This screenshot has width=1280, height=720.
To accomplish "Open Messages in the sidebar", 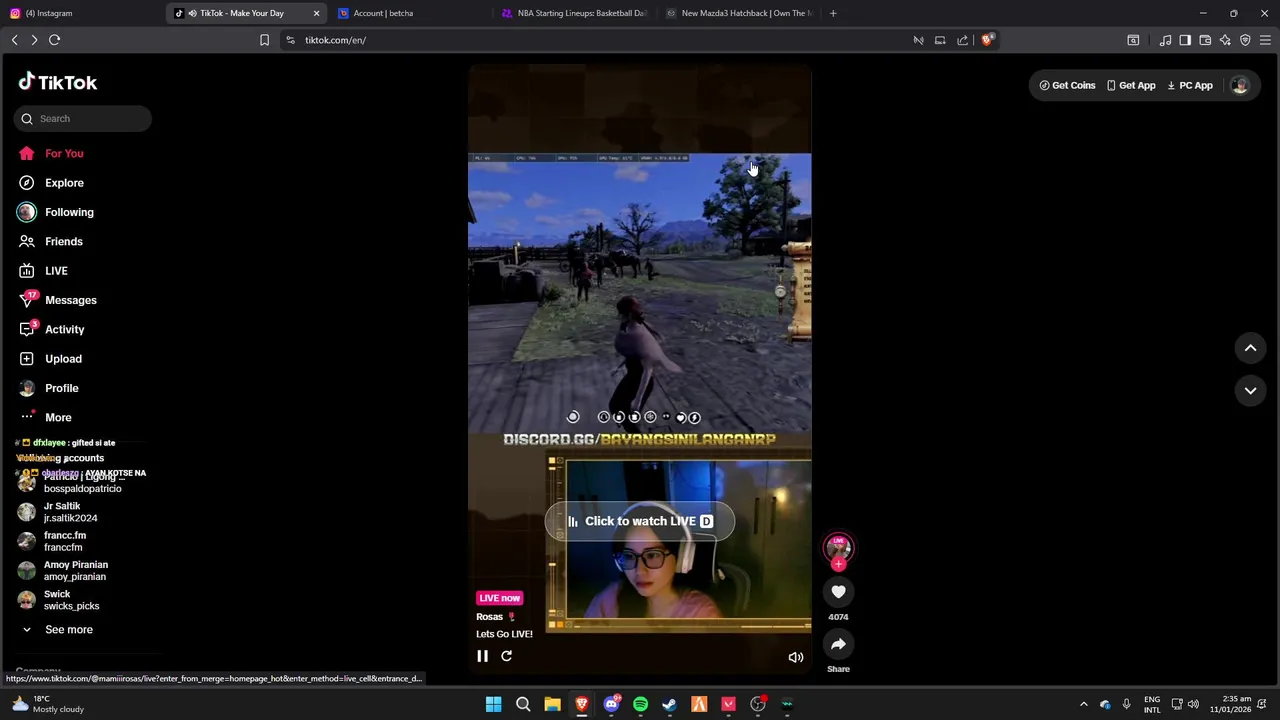I will [x=70, y=300].
